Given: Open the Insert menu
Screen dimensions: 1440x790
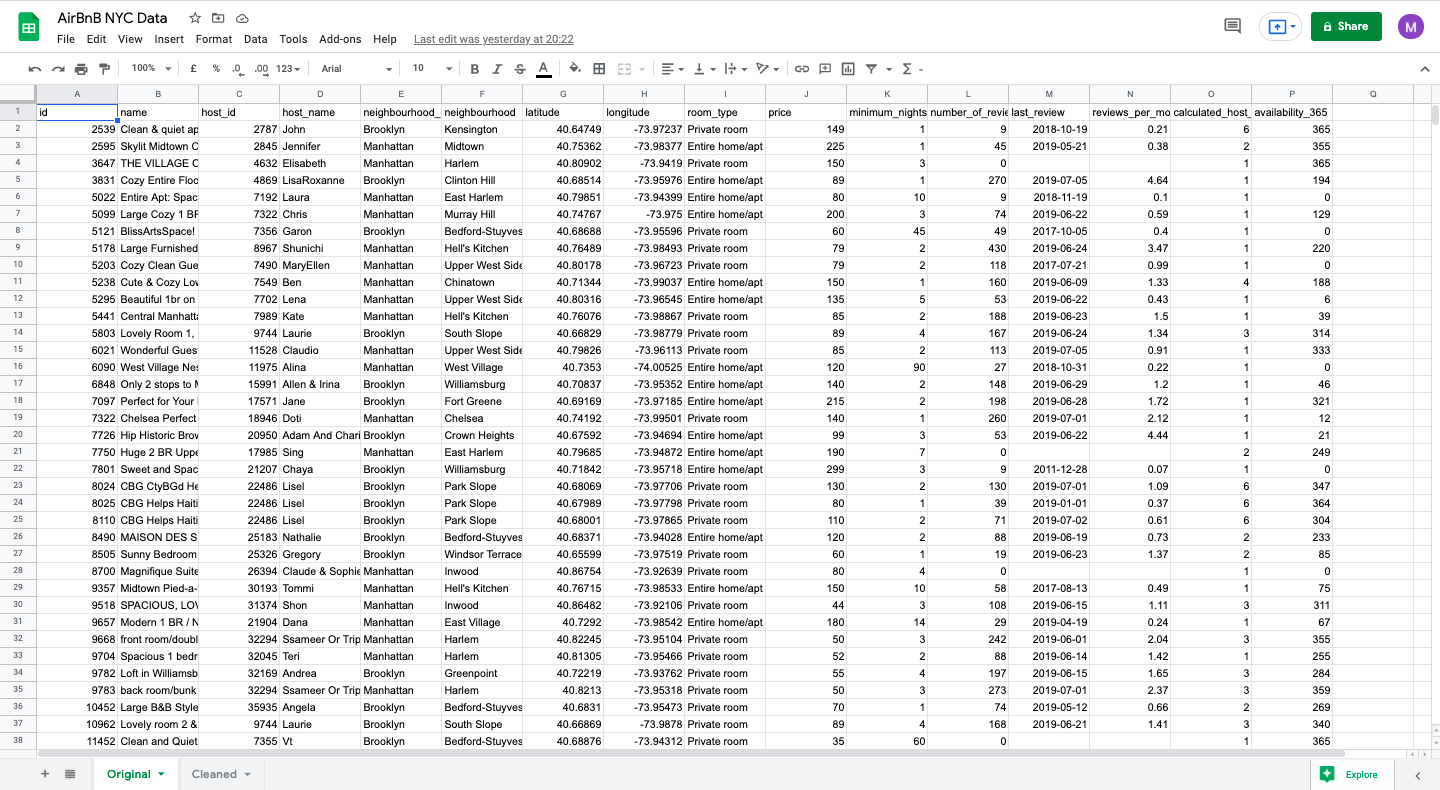Looking at the screenshot, I should tap(169, 39).
